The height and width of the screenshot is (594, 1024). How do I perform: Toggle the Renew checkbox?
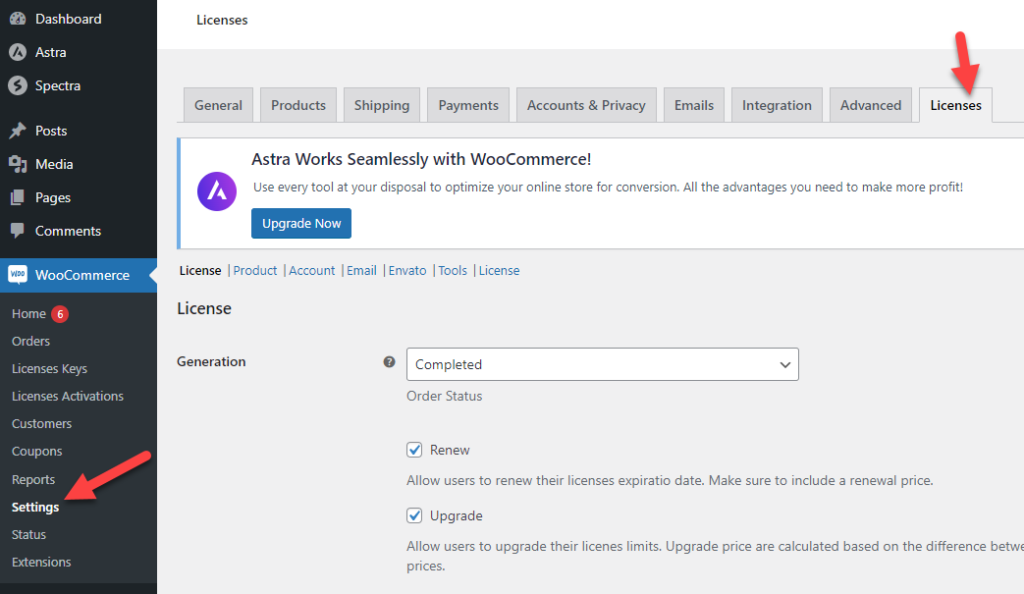414,450
